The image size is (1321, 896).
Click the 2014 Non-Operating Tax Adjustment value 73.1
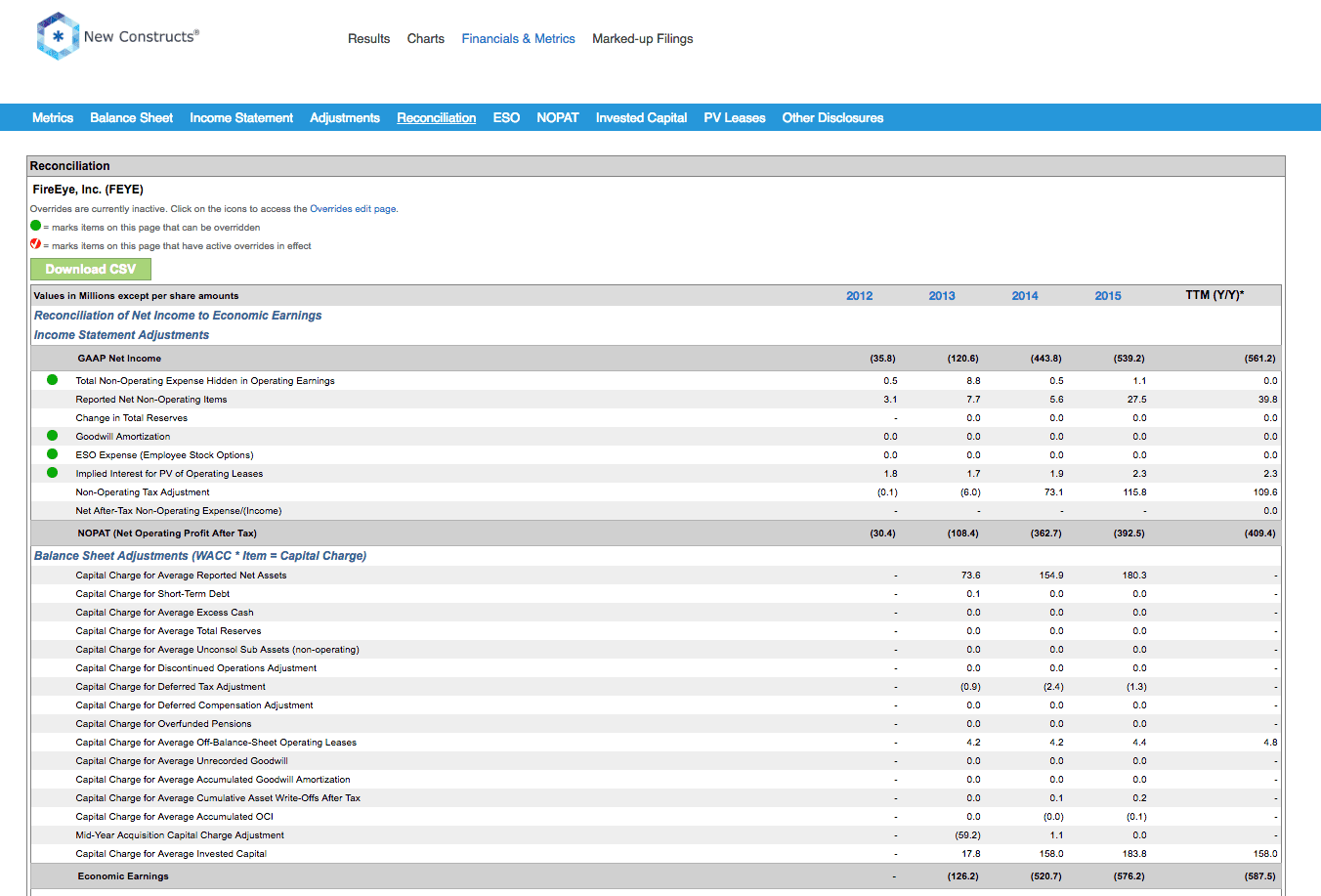pyautogui.click(x=1053, y=491)
